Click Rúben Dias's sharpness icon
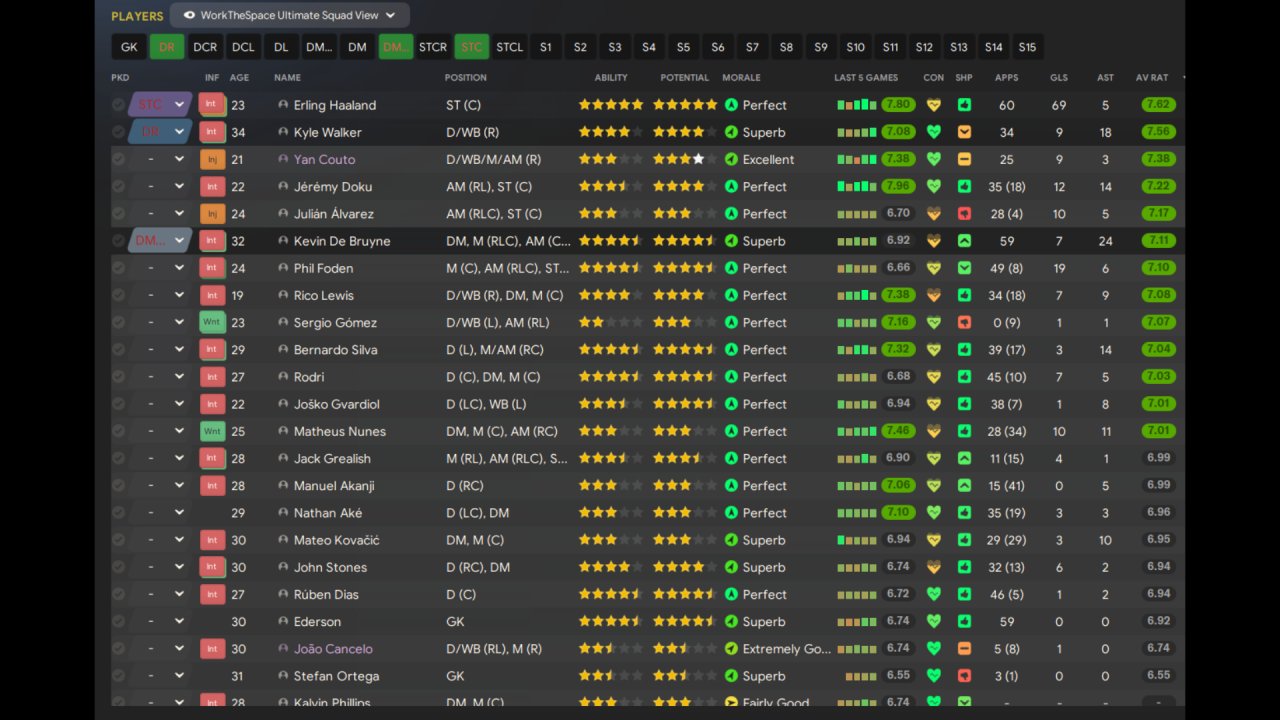Viewport: 1280px width, 720px height. click(964, 594)
